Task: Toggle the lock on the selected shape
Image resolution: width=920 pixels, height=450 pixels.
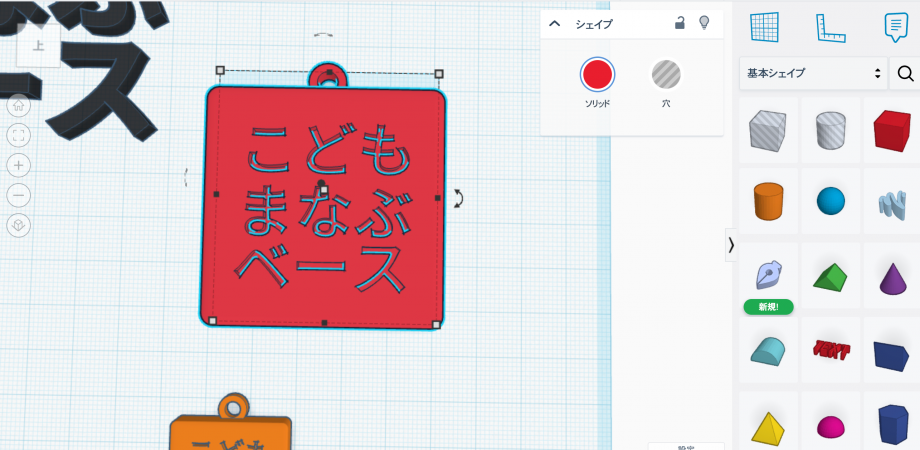Action: (680, 23)
